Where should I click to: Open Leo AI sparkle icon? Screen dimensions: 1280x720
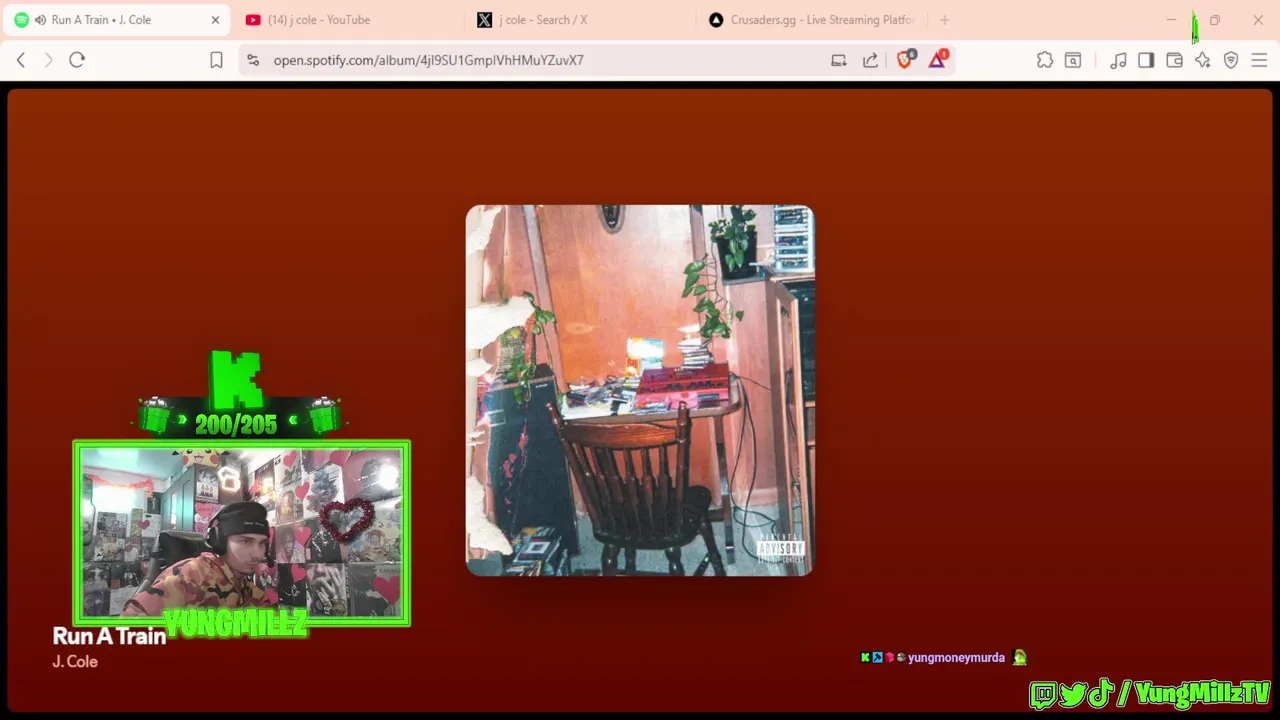tap(1203, 60)
